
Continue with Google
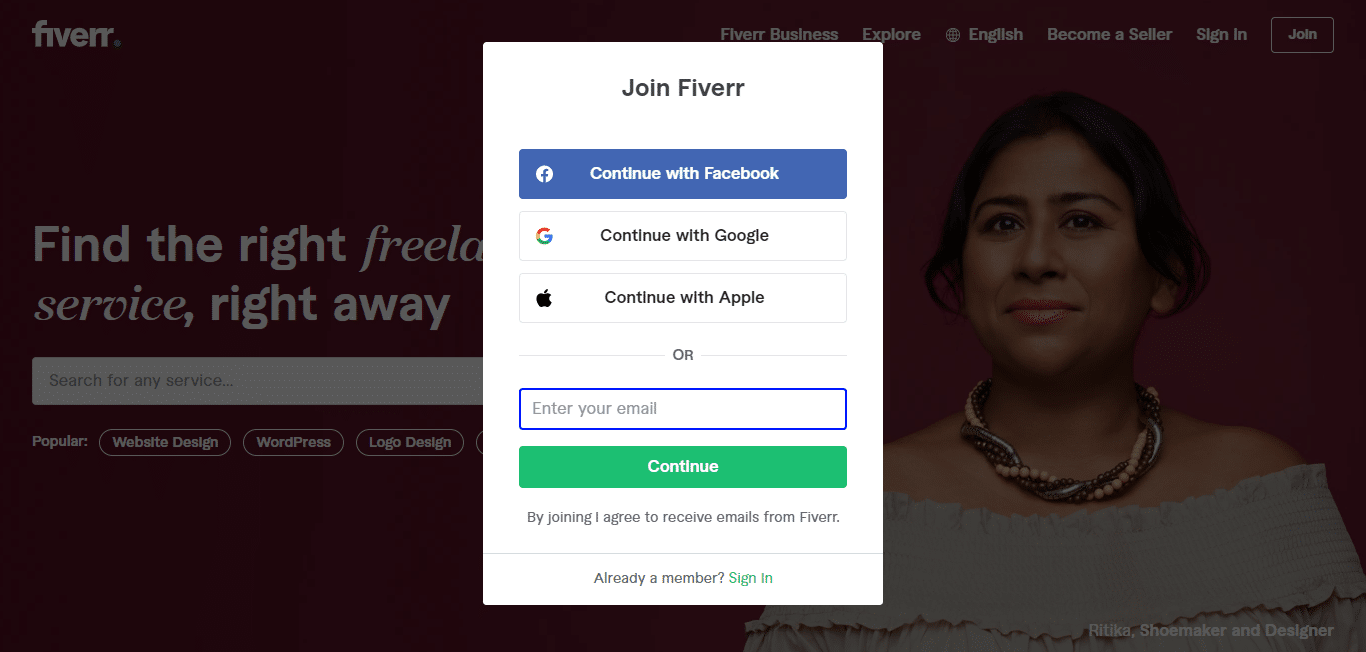683,236
